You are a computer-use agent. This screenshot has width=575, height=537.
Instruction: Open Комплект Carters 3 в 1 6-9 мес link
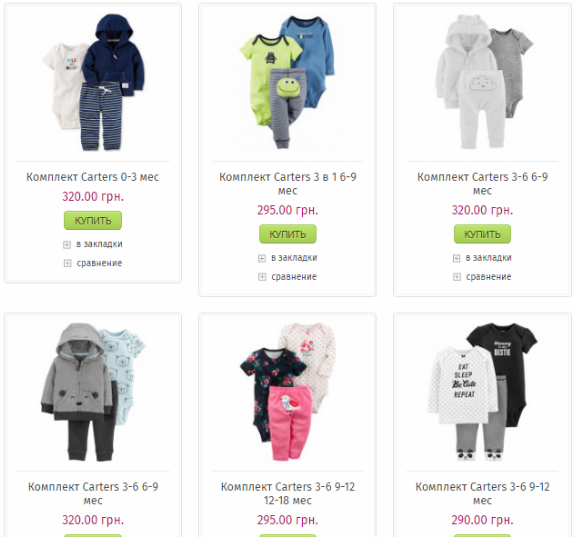click(x=288, y=183)
